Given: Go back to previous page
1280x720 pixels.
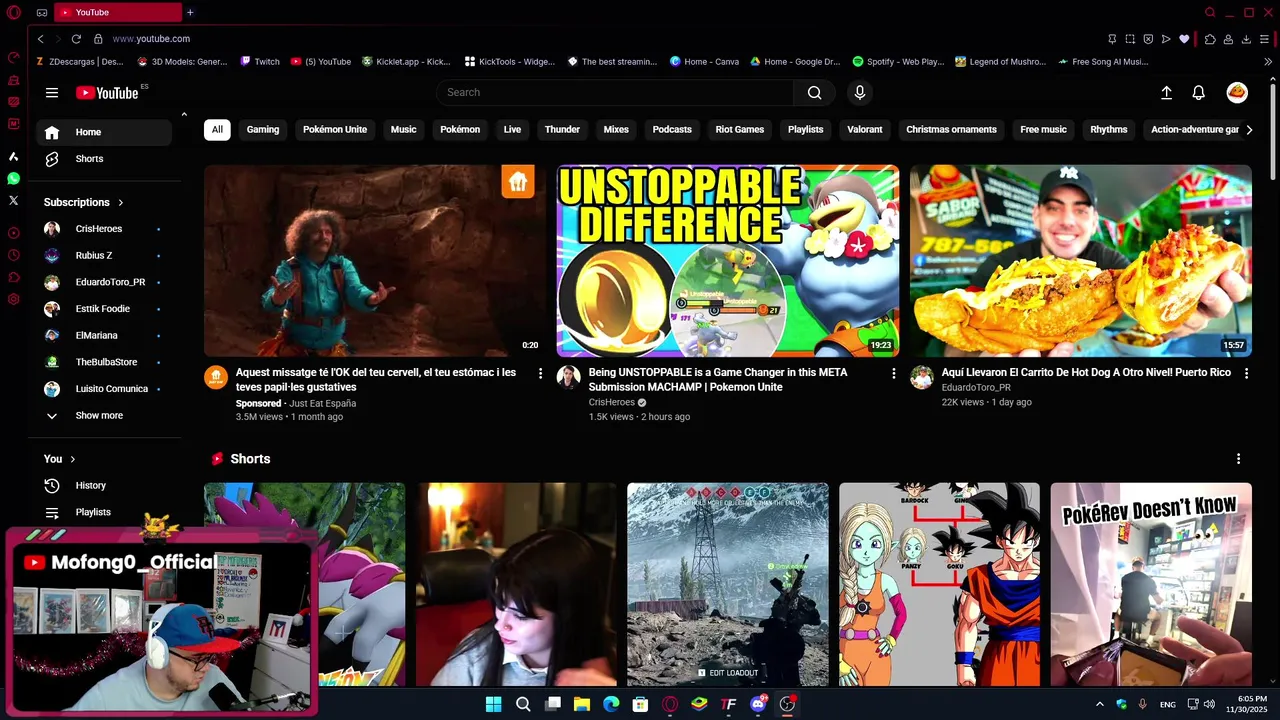Looking at the screenshot, I should (x=41, y=39).
